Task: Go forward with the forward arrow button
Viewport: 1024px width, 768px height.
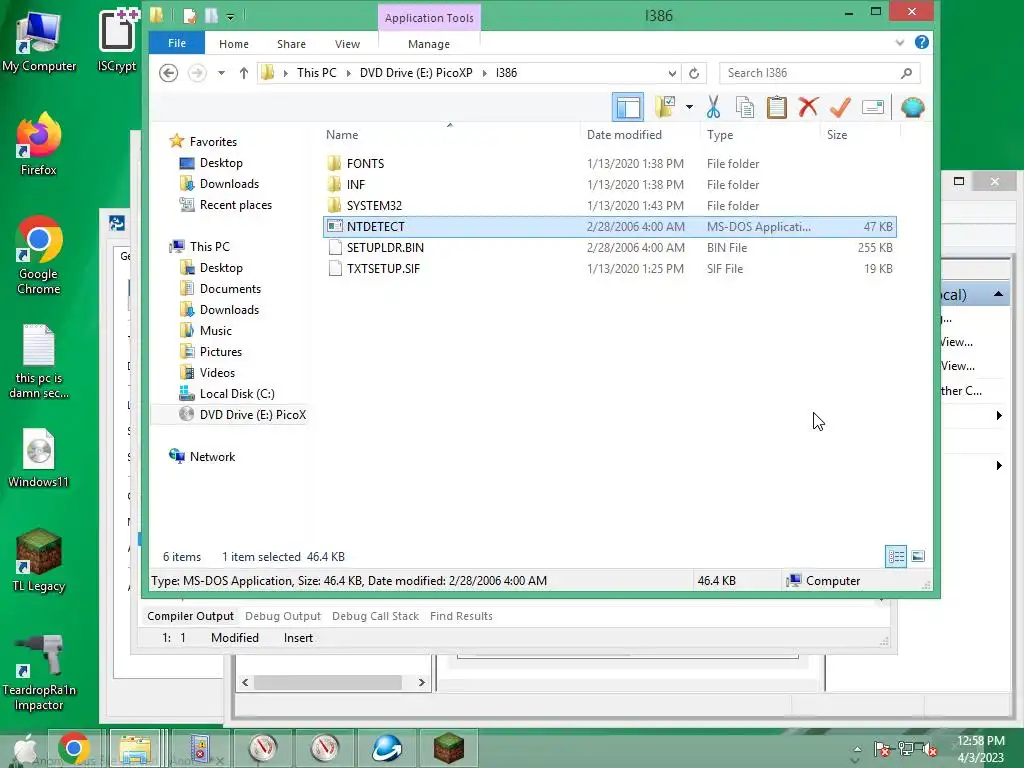Action: pos(197,72)
